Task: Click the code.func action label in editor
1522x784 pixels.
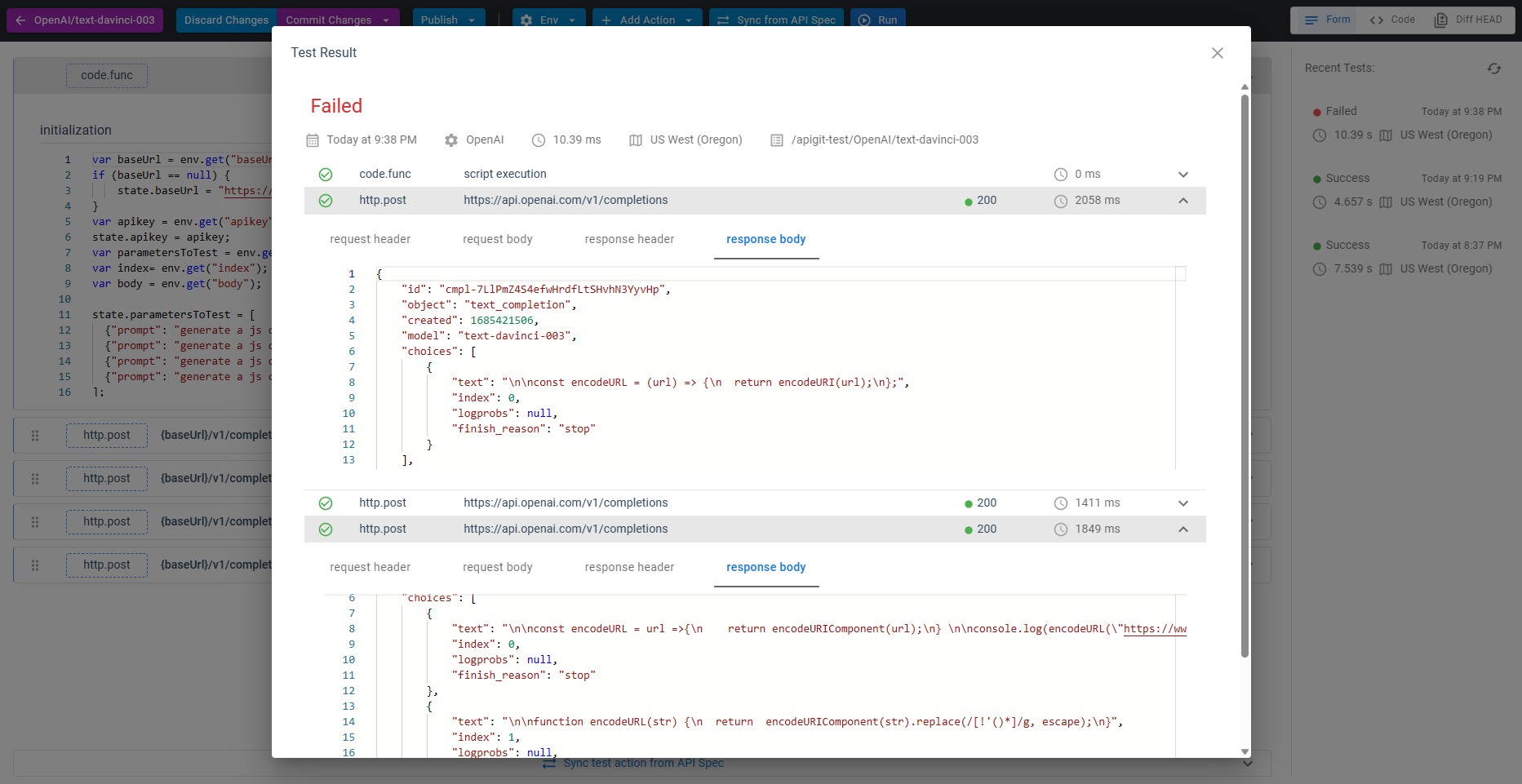Action: pos(107,76)
